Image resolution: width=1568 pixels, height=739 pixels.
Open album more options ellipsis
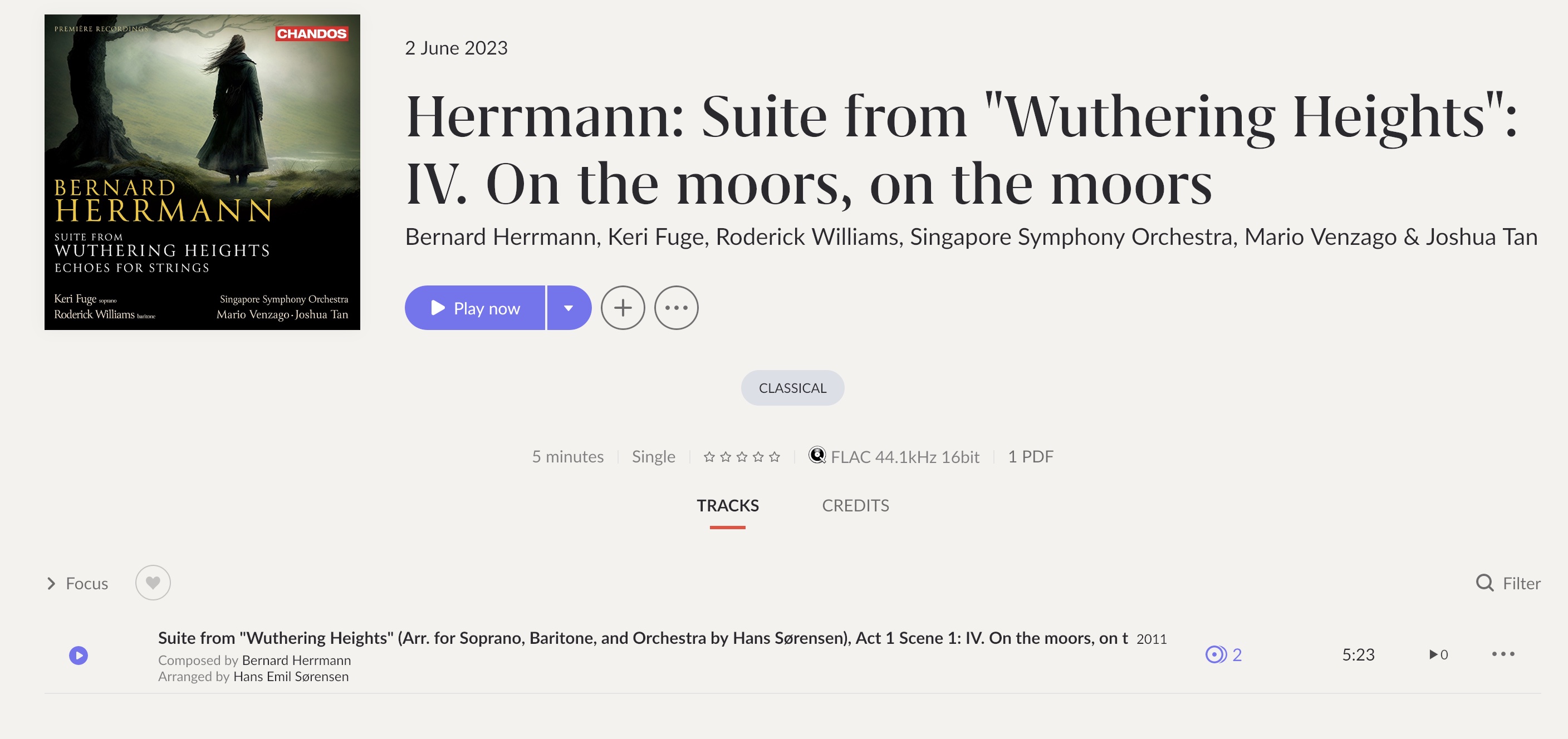pos(677,308)
